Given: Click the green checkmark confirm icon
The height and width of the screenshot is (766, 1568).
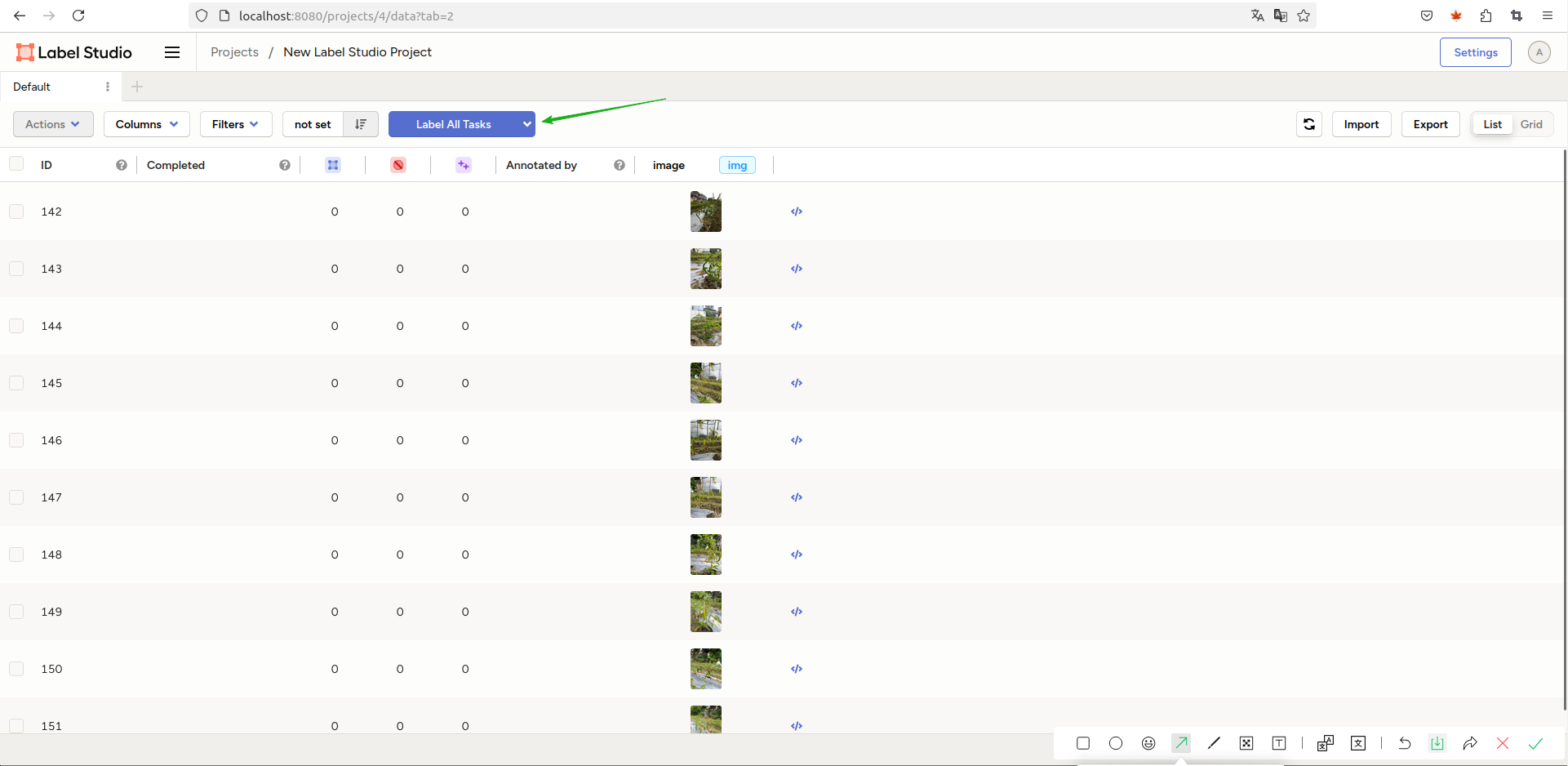Looking at the screenshot, I should (x=1535, y=743).
